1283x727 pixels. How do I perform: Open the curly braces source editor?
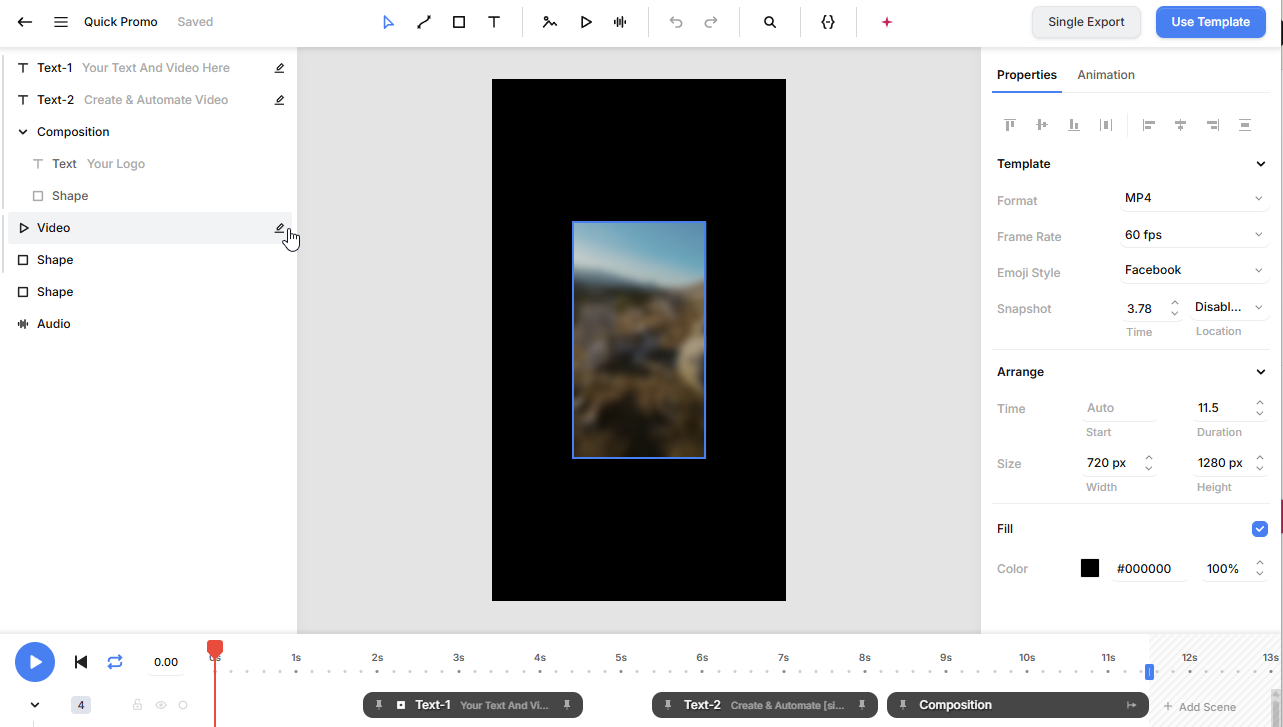point(828,22)
